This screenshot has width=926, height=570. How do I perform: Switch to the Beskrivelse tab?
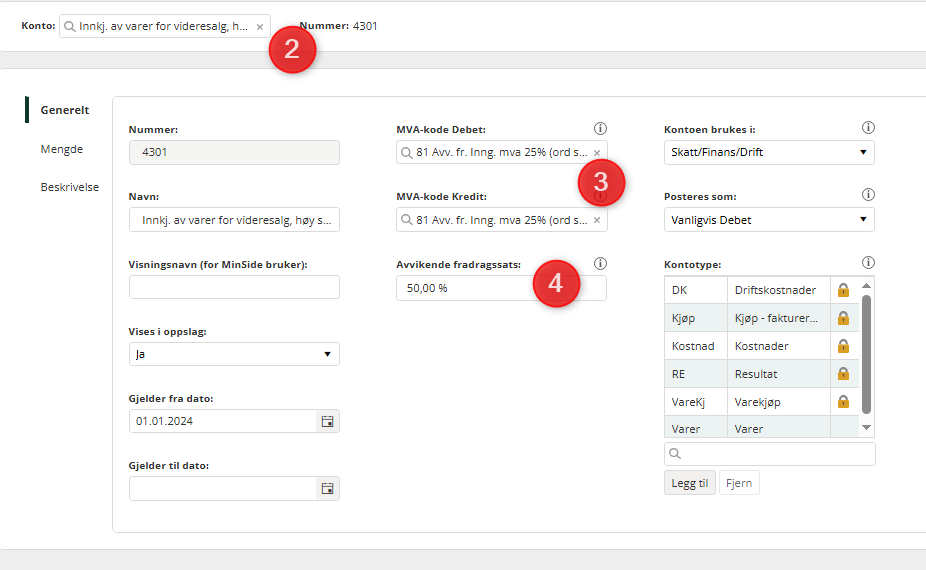click(x=70, y=187)
